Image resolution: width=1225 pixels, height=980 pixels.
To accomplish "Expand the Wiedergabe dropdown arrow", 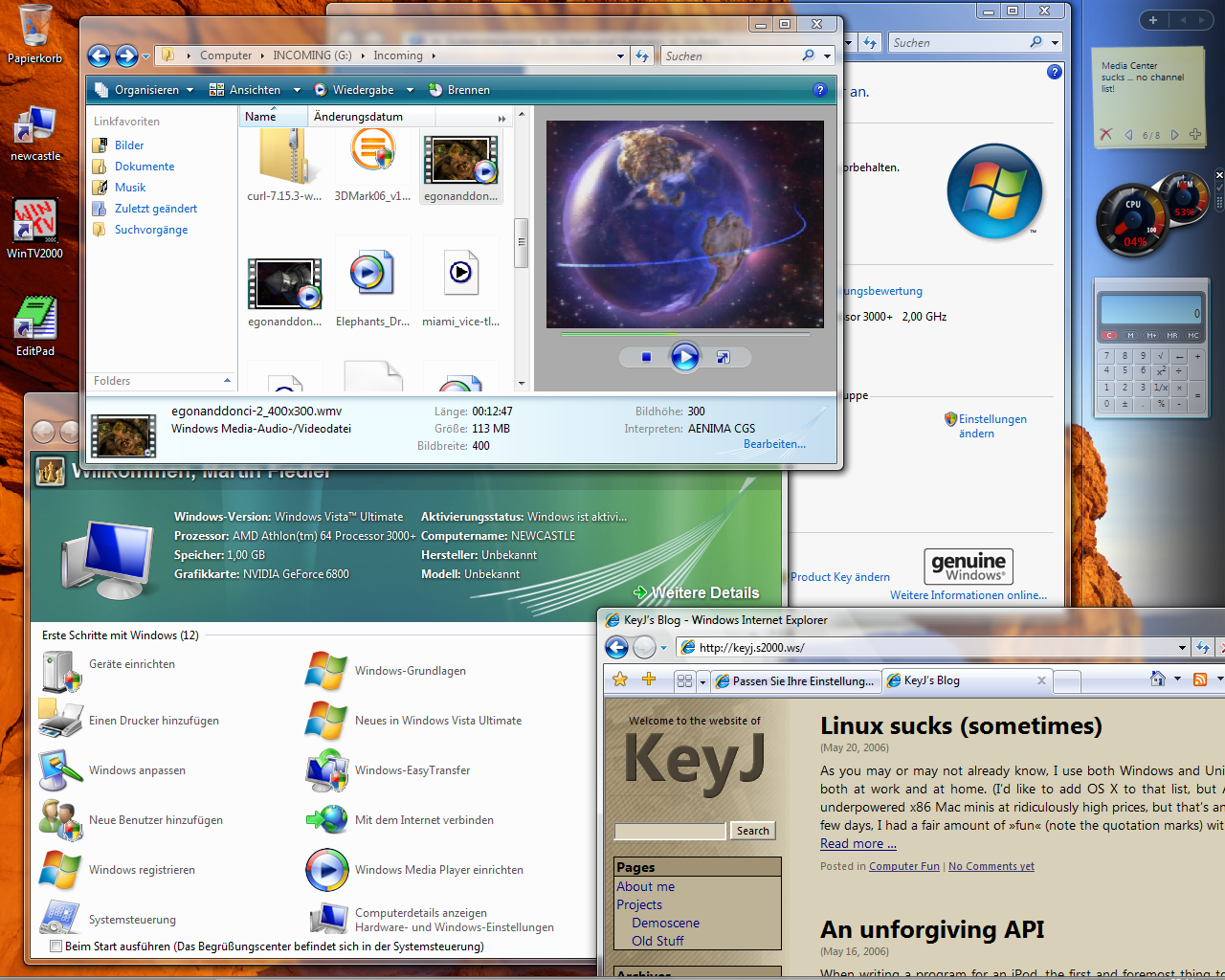I will click(x=410, y=90).
